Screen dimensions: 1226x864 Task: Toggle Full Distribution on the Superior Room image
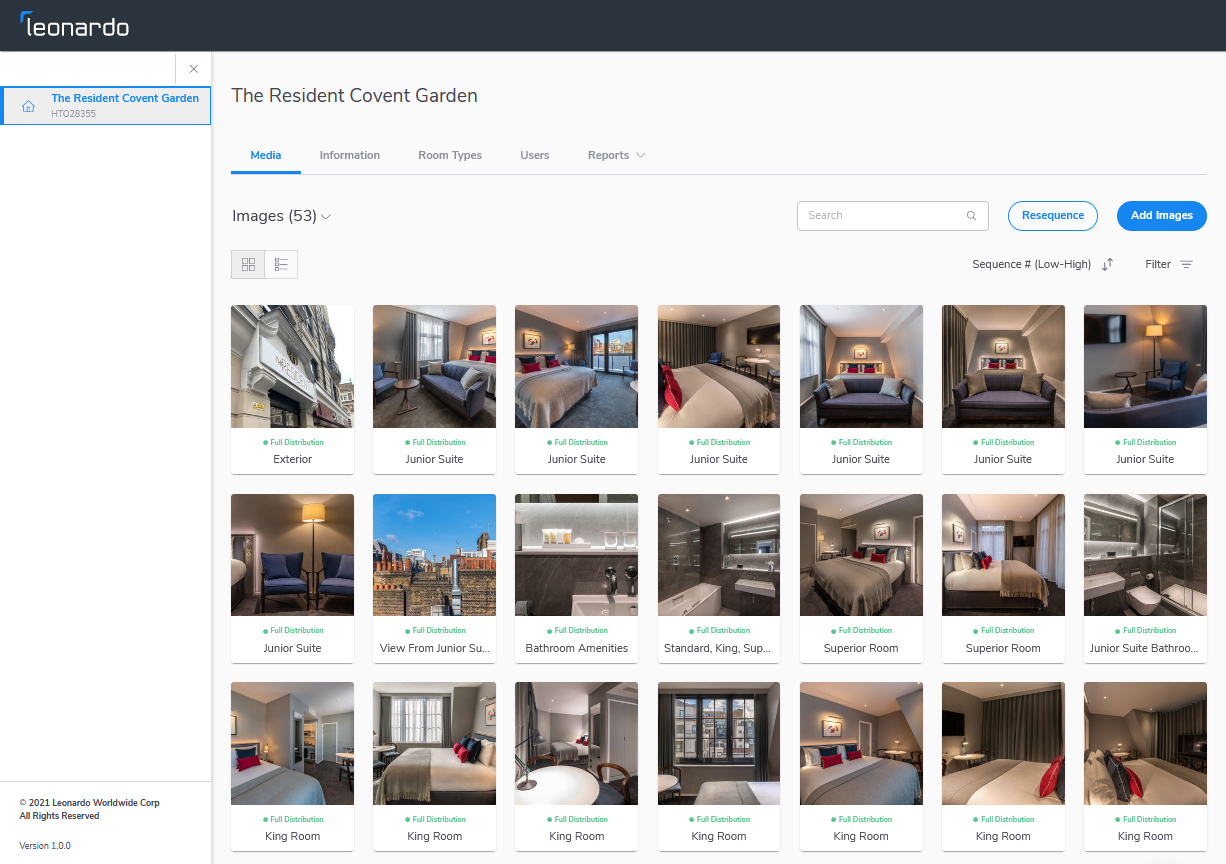click(x=861, y=630)
